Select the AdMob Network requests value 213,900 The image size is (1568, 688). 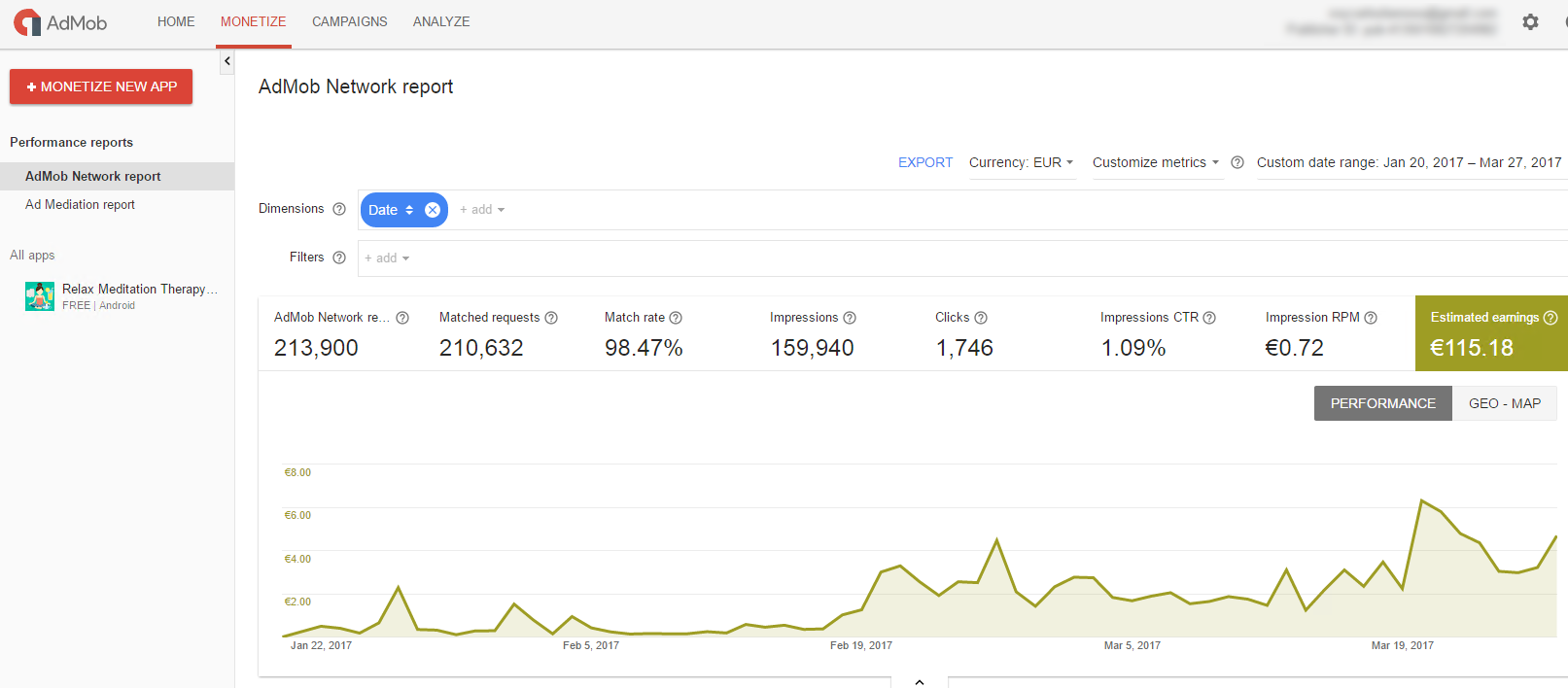click(316, 348)
